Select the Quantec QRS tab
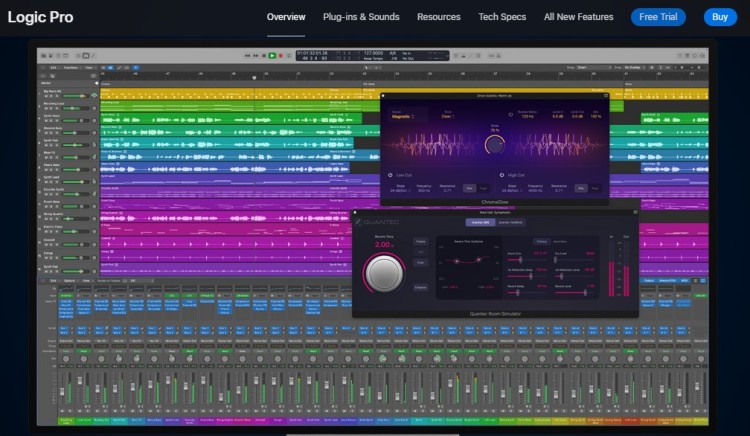The width and height of the screenshot is (750, 436). click(481, 222)
